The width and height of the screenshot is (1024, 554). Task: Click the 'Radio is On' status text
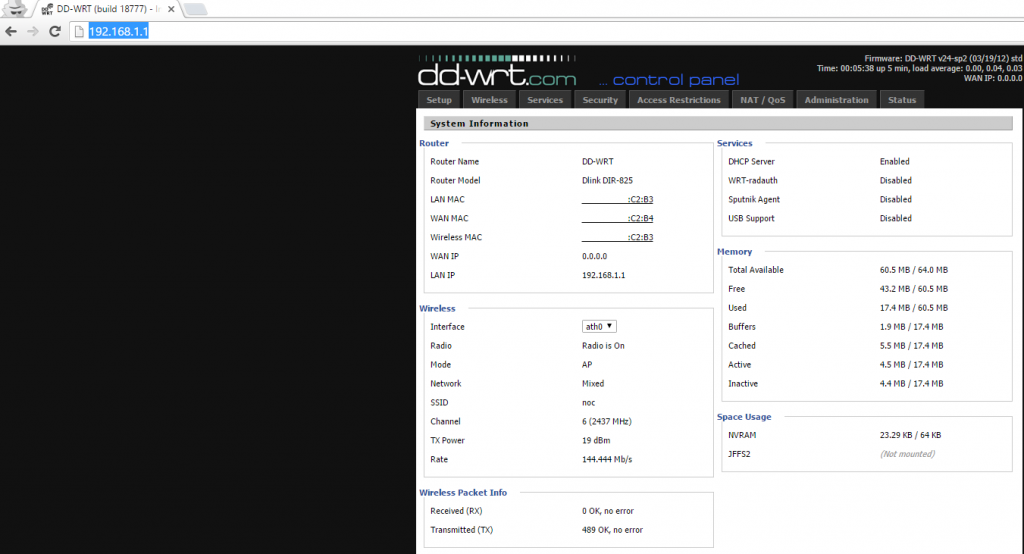pyautogui.click(x=603, y=346)
